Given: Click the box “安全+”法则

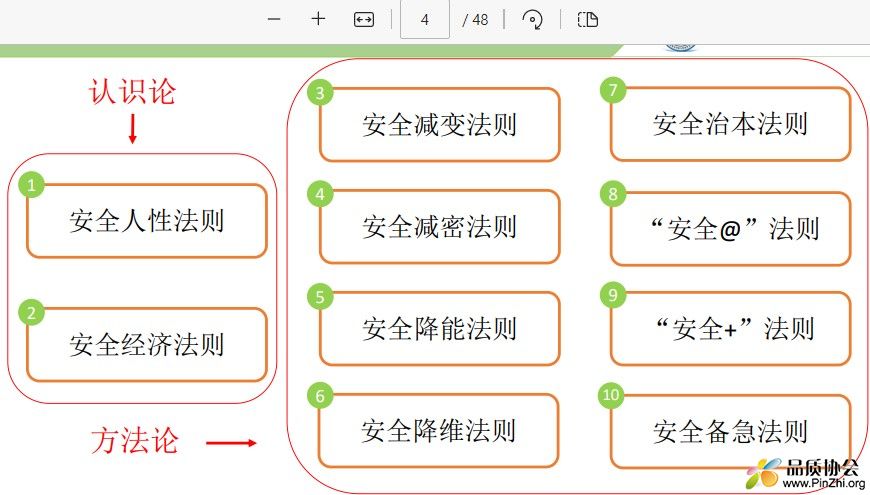Looking at the screenshot, I should [x=730, y=329].
